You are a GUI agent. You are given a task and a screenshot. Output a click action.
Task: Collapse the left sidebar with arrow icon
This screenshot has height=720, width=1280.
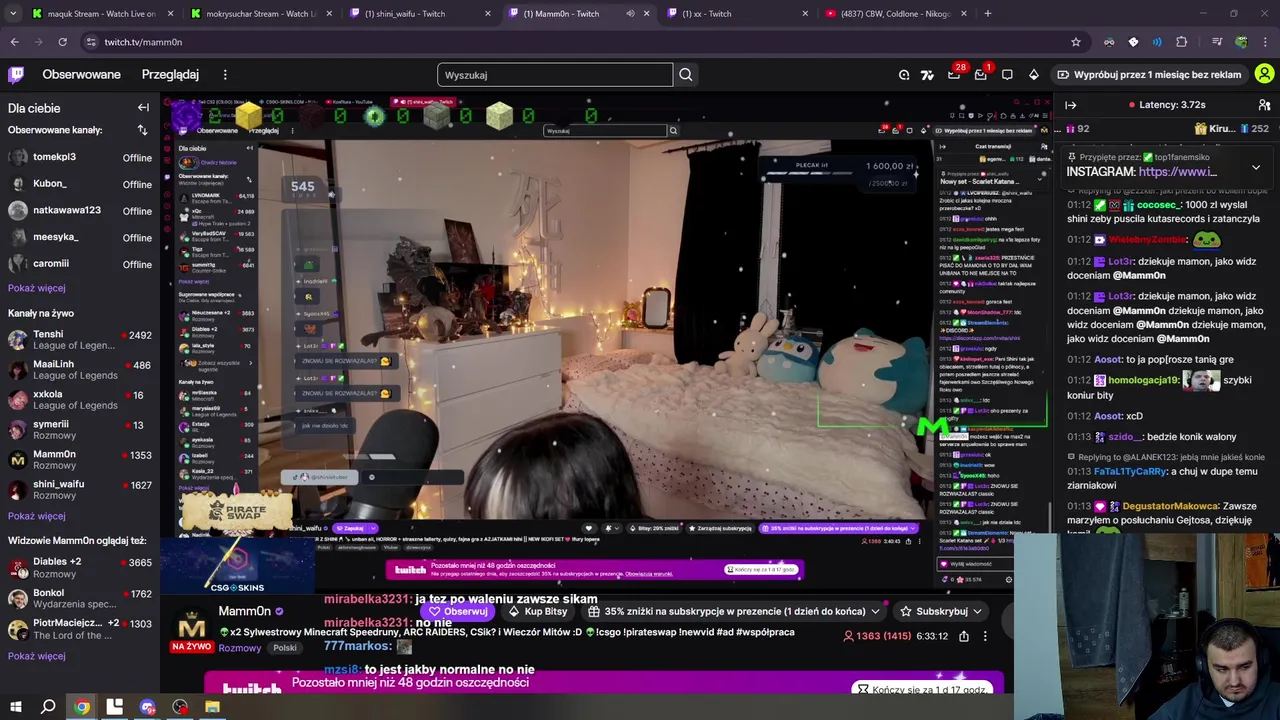(x=143, y=108)
